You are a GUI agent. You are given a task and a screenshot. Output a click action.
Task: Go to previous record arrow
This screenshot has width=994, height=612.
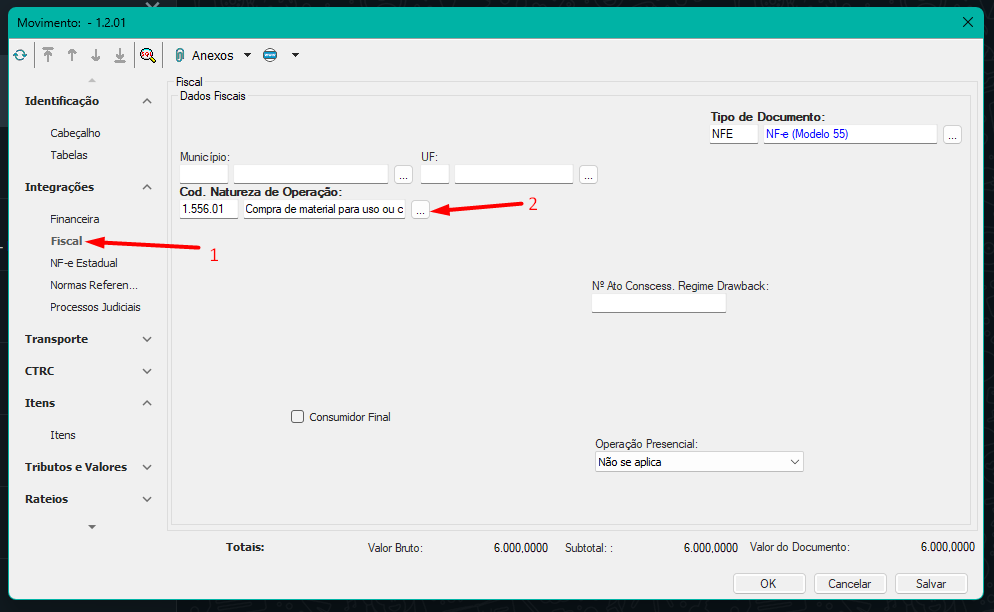pos(72,55)
